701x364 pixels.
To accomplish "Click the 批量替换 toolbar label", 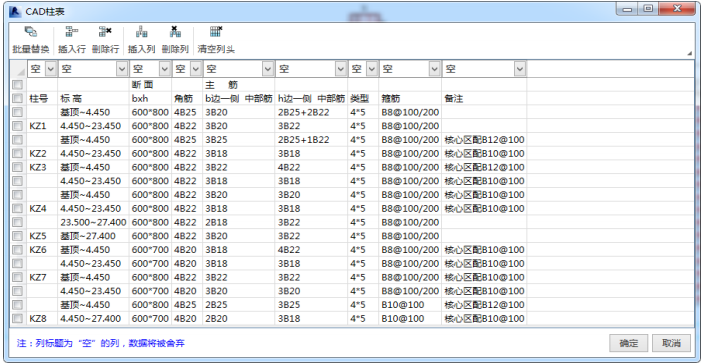I will pyautogui.click(x=31, y=49).
